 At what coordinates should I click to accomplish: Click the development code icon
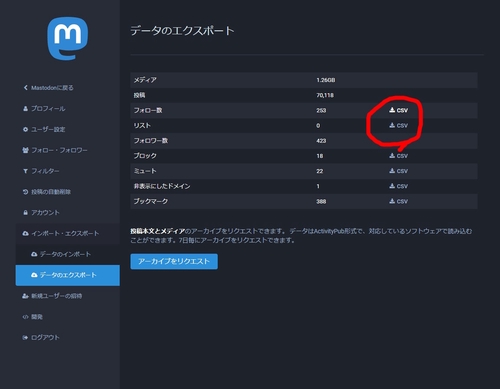[x=25, y=317]
